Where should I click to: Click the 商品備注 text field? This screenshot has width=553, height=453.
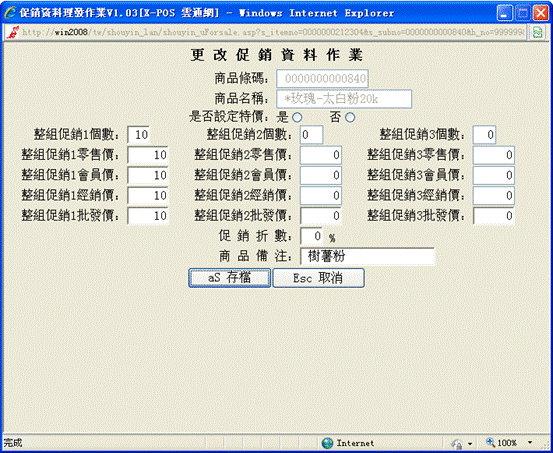[367, 256]
